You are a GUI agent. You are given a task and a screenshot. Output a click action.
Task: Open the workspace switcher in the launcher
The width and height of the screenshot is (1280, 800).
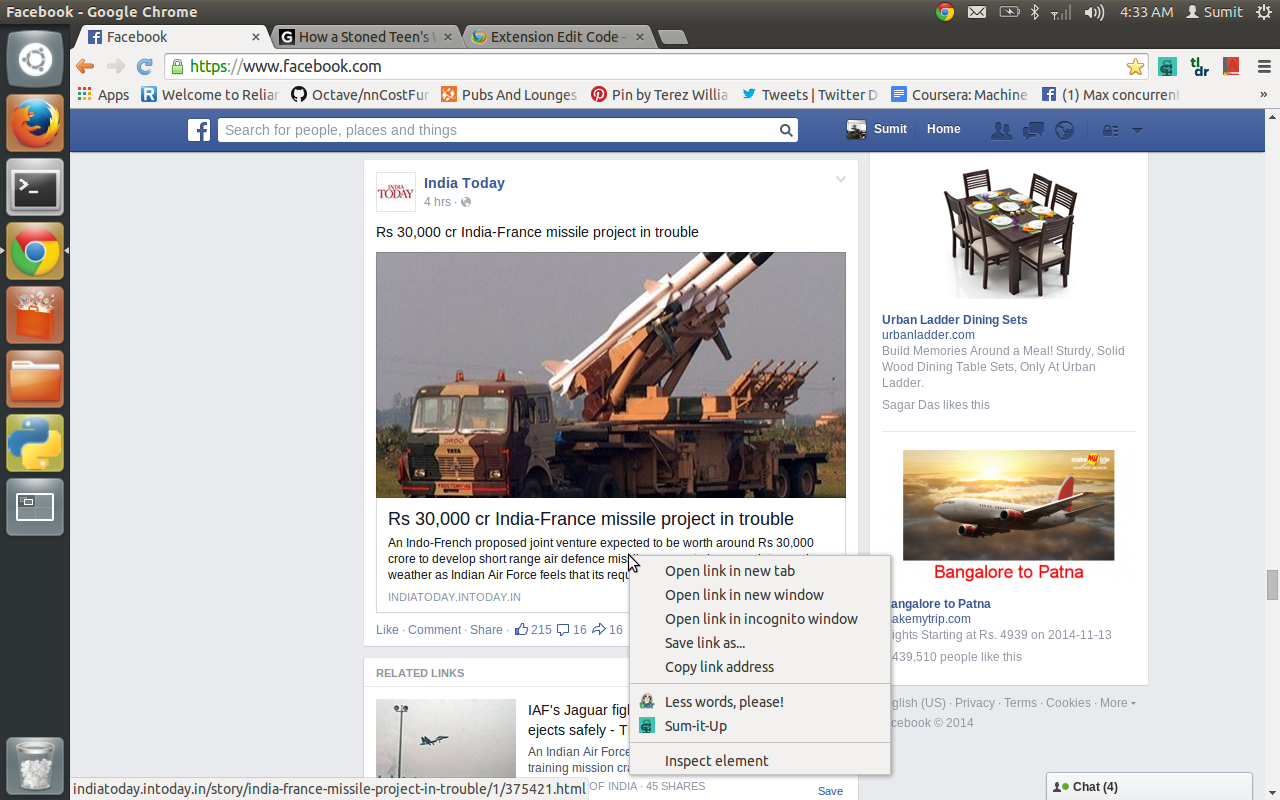point(35,507)
